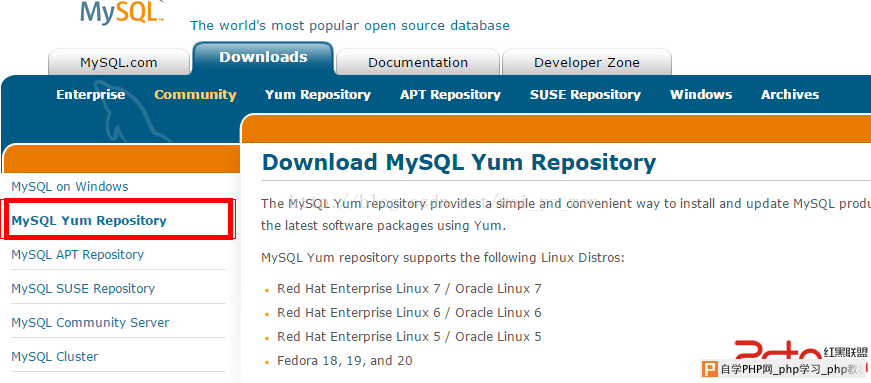Select Community in the navigation bar
This screenshot has width=871, height=383.
tap(196, 94)
